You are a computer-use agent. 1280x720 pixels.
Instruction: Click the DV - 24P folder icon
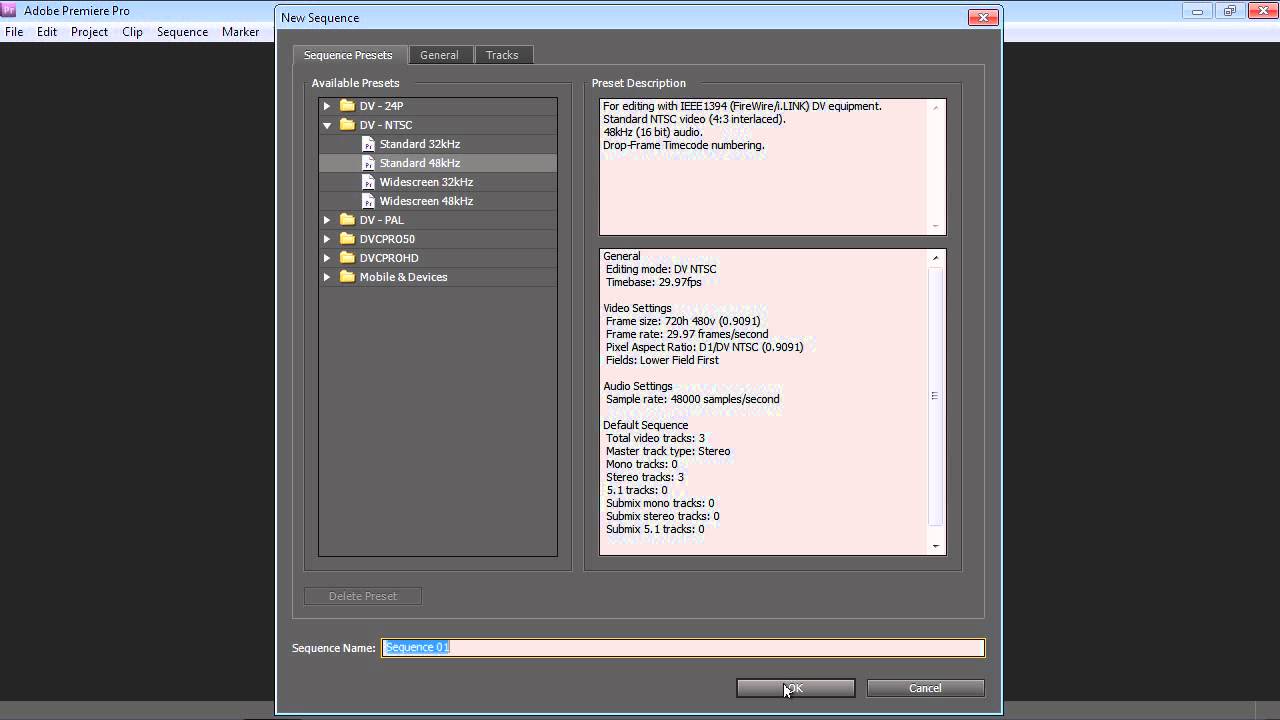pyautogui.click(x=347, y=106)
